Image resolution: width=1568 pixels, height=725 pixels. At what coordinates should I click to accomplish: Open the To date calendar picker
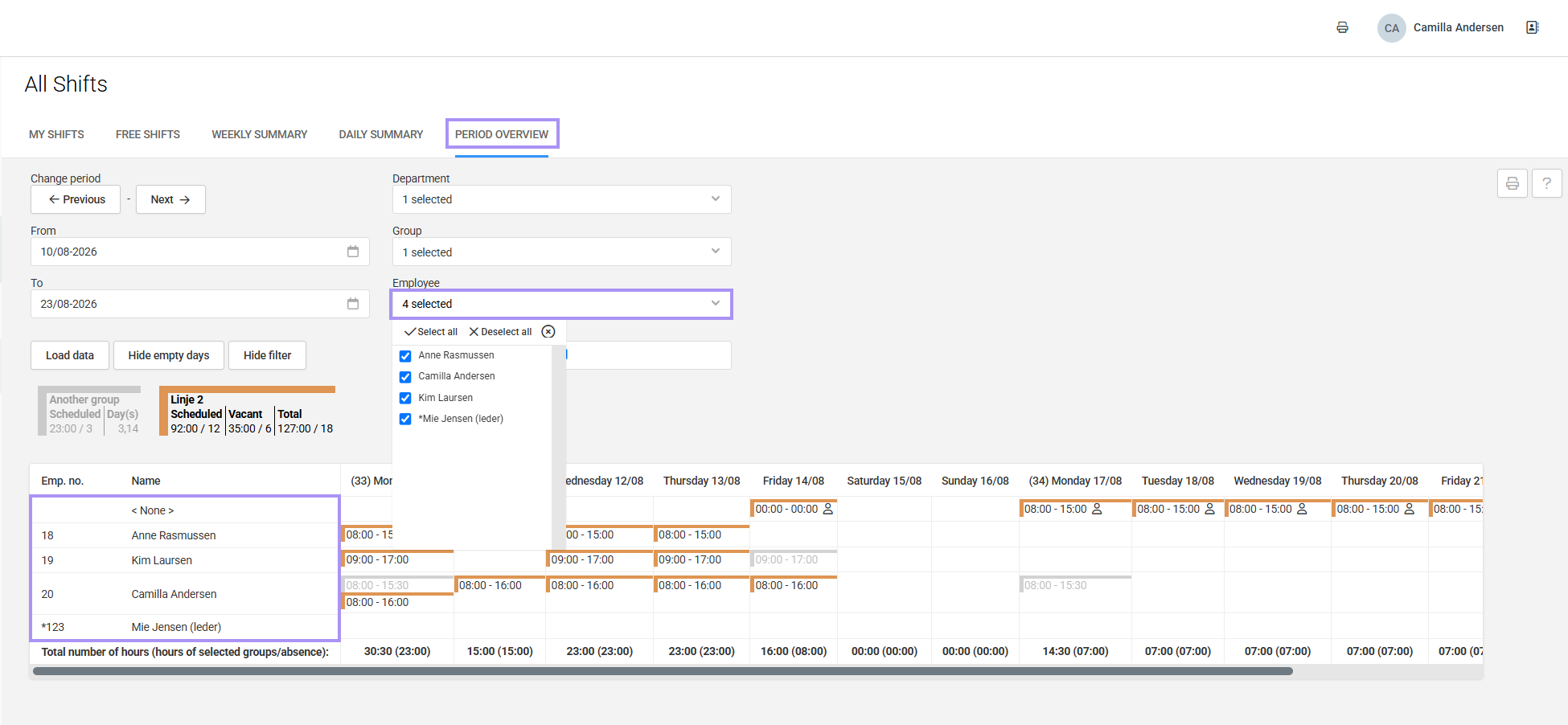(352, 304)
